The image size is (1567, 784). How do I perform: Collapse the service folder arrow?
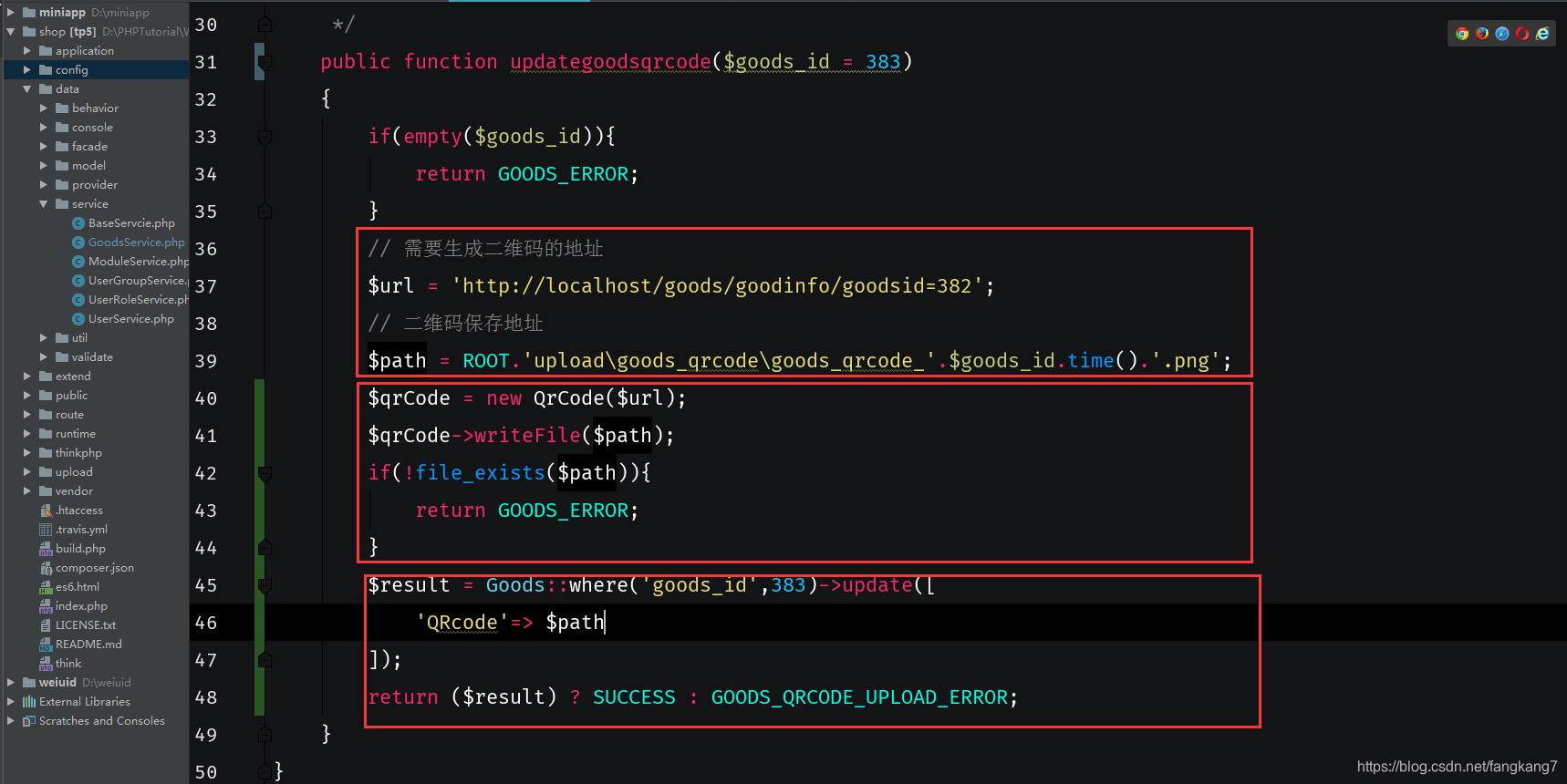(x=44, y=204)
